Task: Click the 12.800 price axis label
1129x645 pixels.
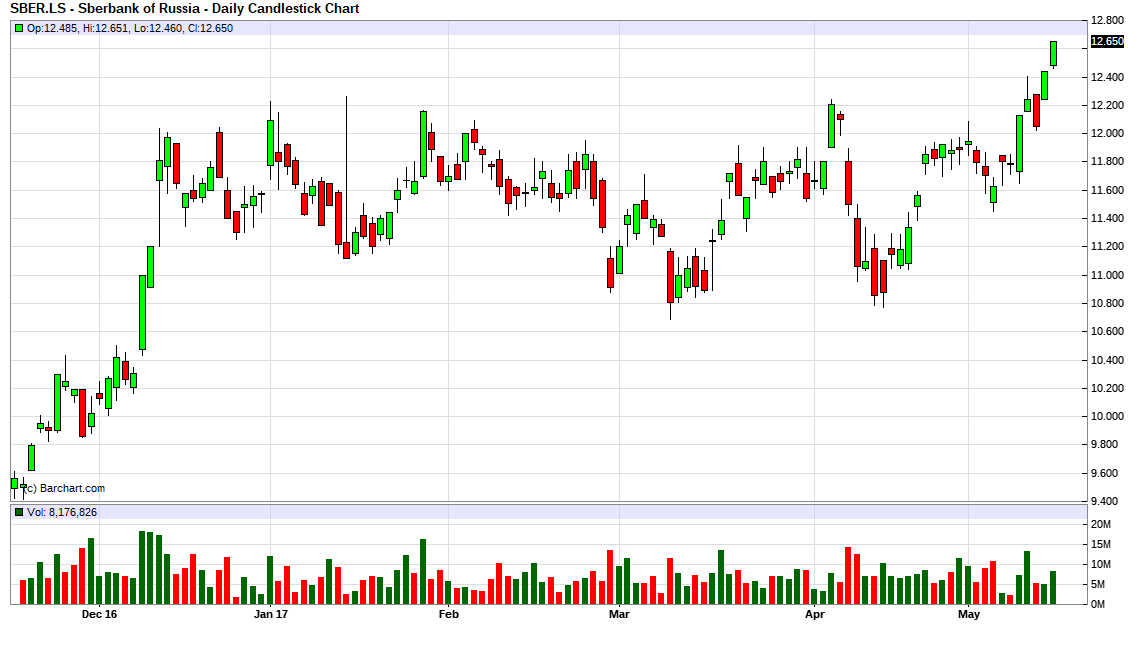Action: click(1107, 20)
